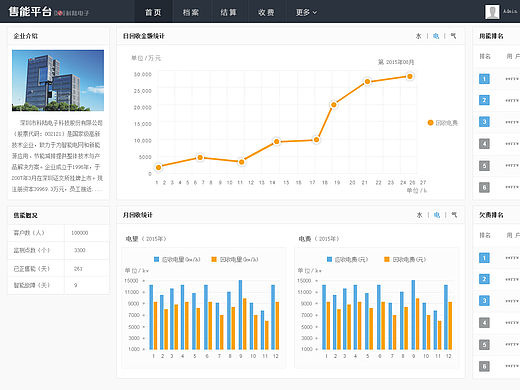
Task: Click rank 2 badge in 用能排名 list
Action: tap(484, 100)
